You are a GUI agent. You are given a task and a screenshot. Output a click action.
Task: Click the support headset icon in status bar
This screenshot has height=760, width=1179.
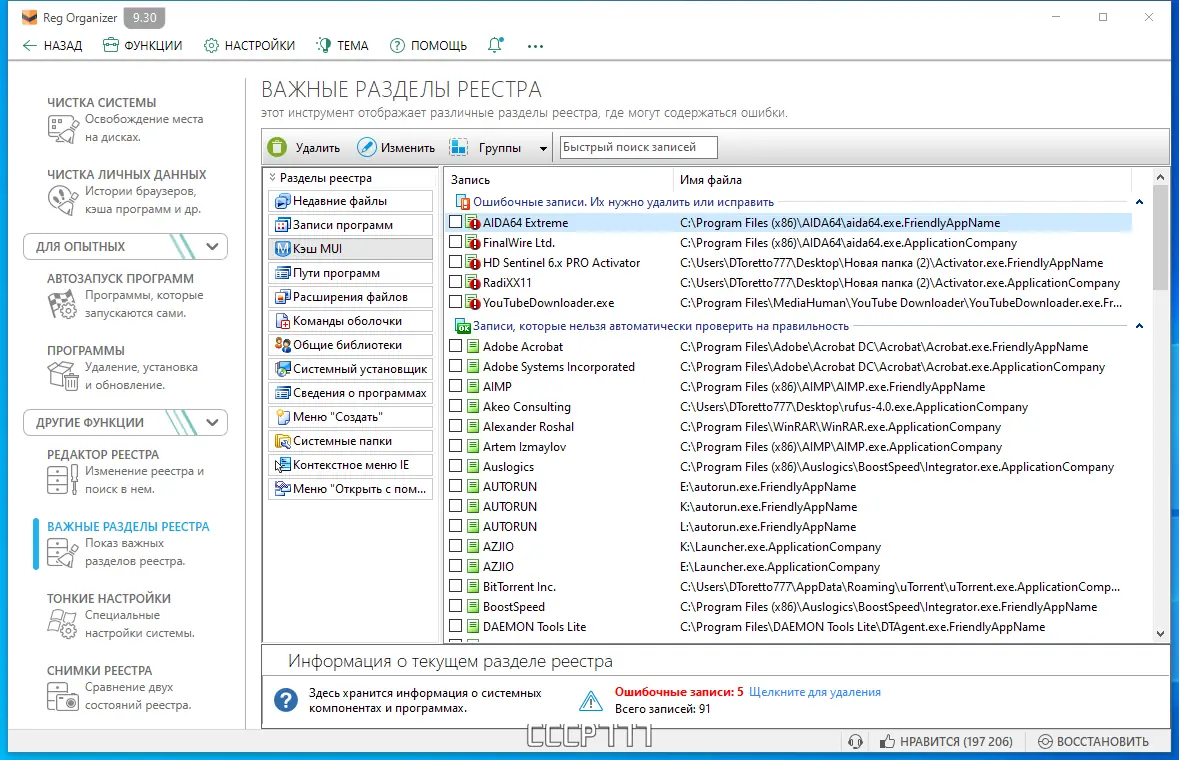coord(854,741)
